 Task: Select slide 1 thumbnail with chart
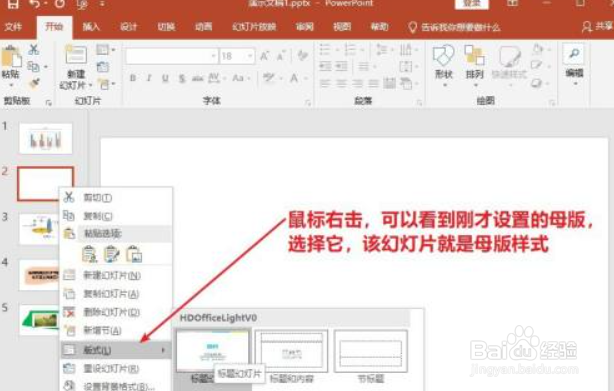click(x=45, y=139)
